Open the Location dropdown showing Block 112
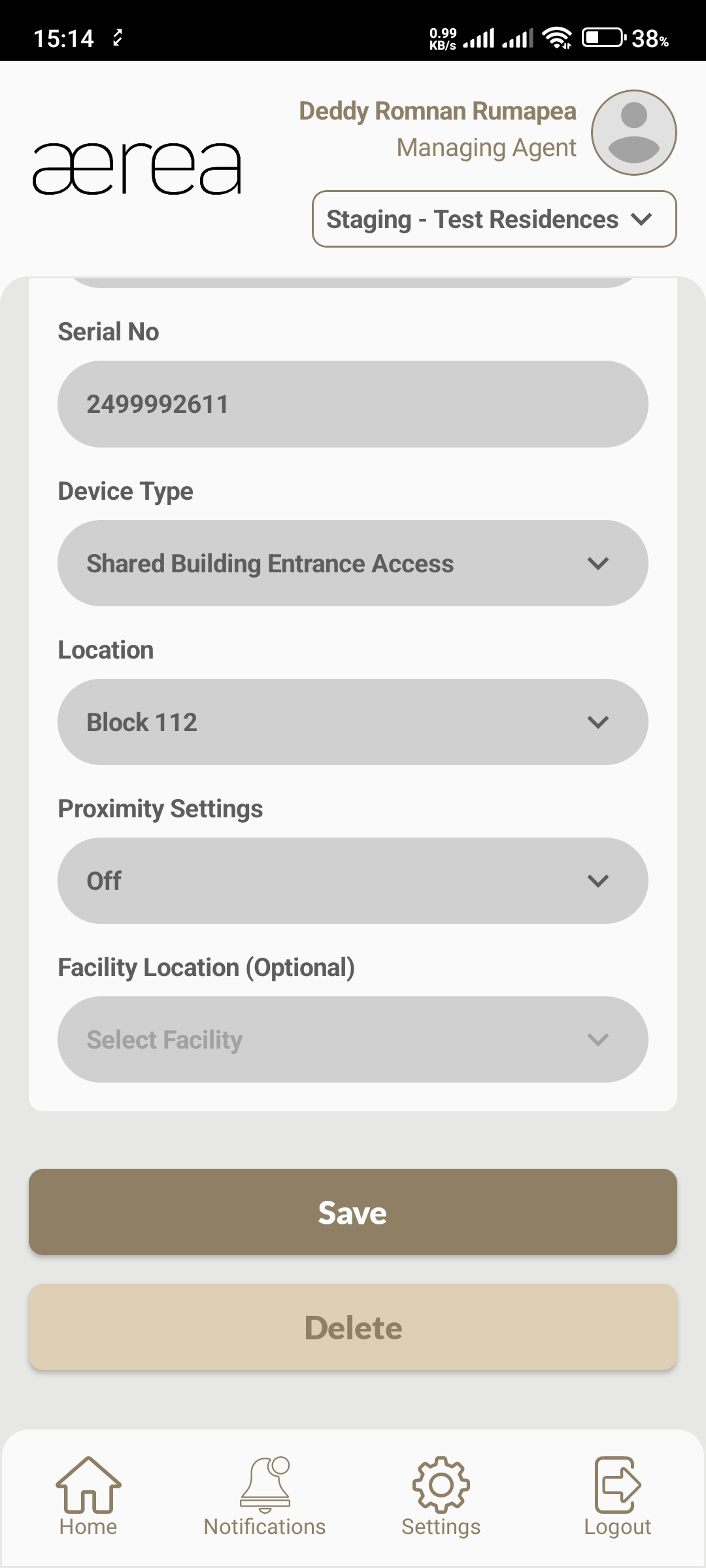Screen dimensions: 706x1568 coord(353,722)
